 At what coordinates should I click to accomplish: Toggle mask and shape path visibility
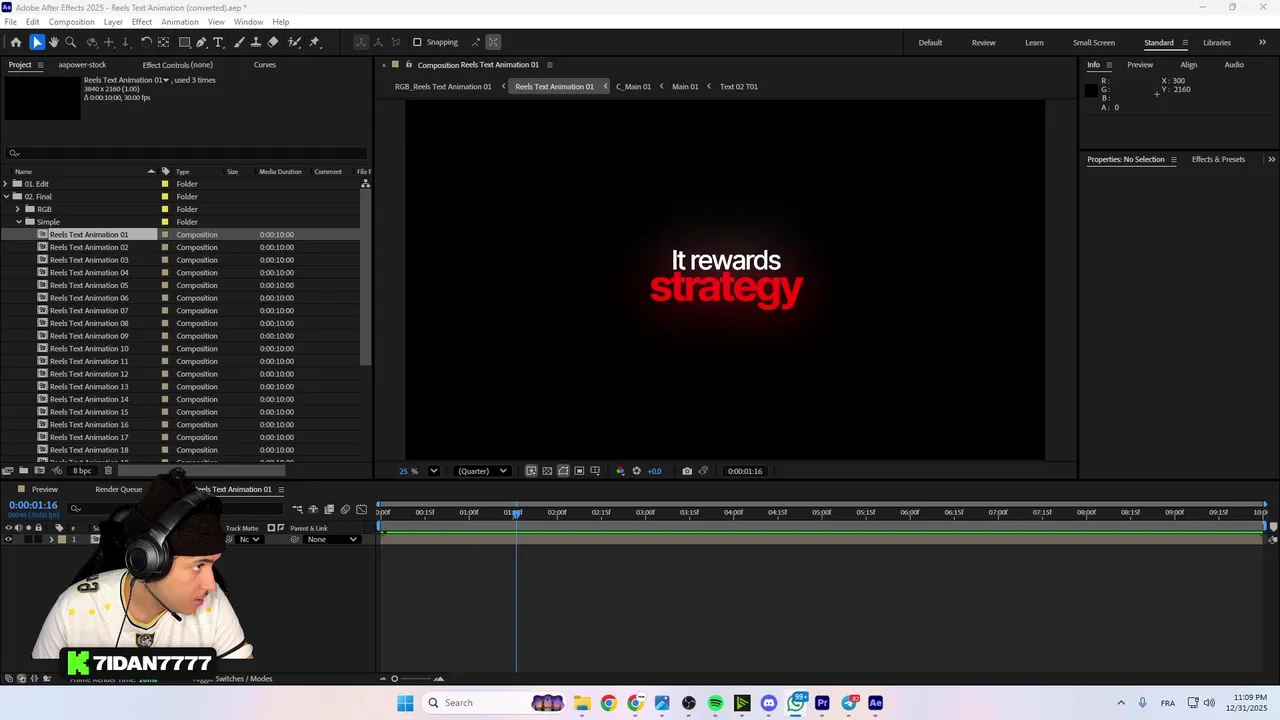(x=563, y=471)
